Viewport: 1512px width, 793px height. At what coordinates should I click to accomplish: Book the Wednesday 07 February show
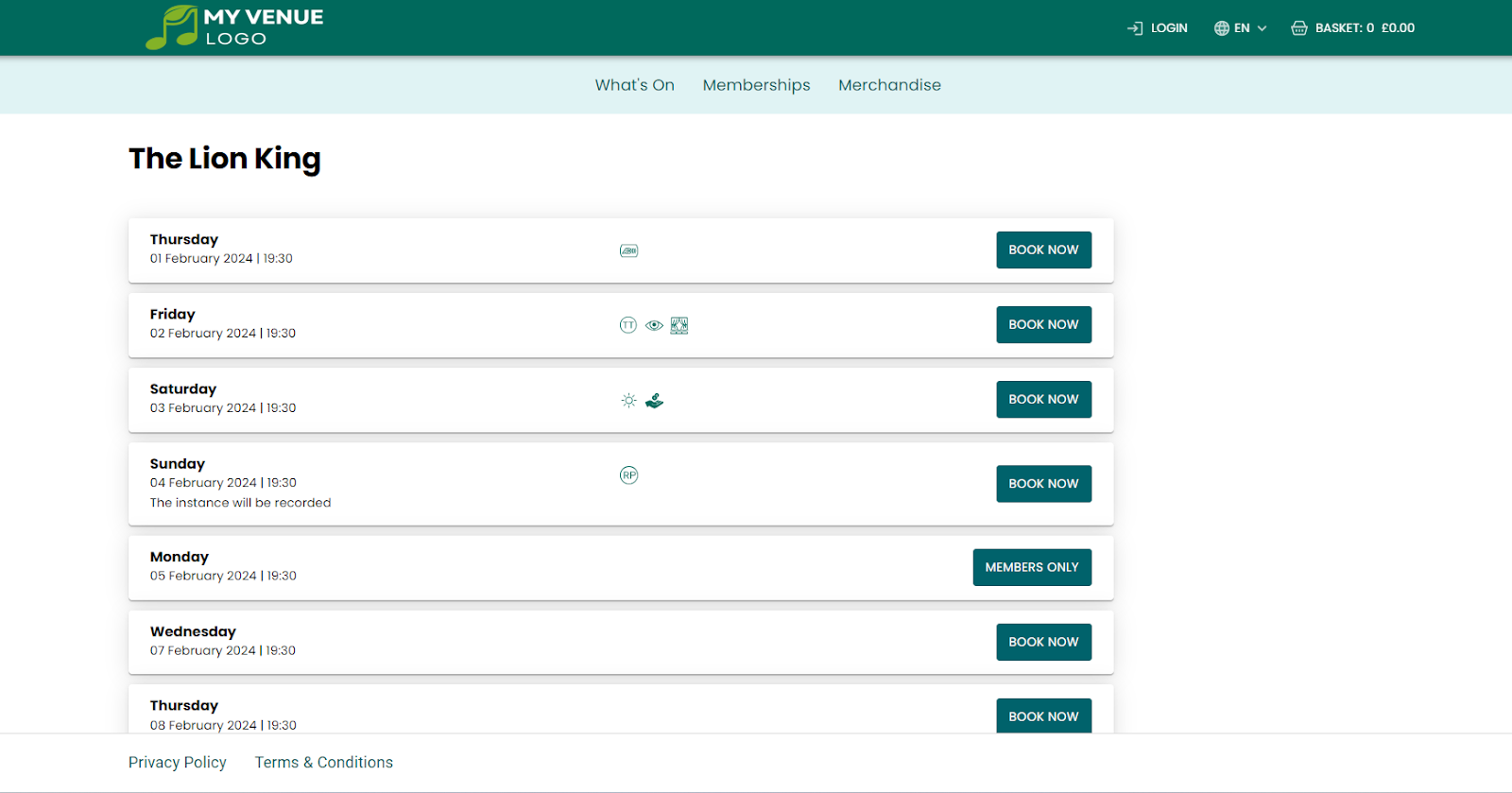(x=1043, y=642)
